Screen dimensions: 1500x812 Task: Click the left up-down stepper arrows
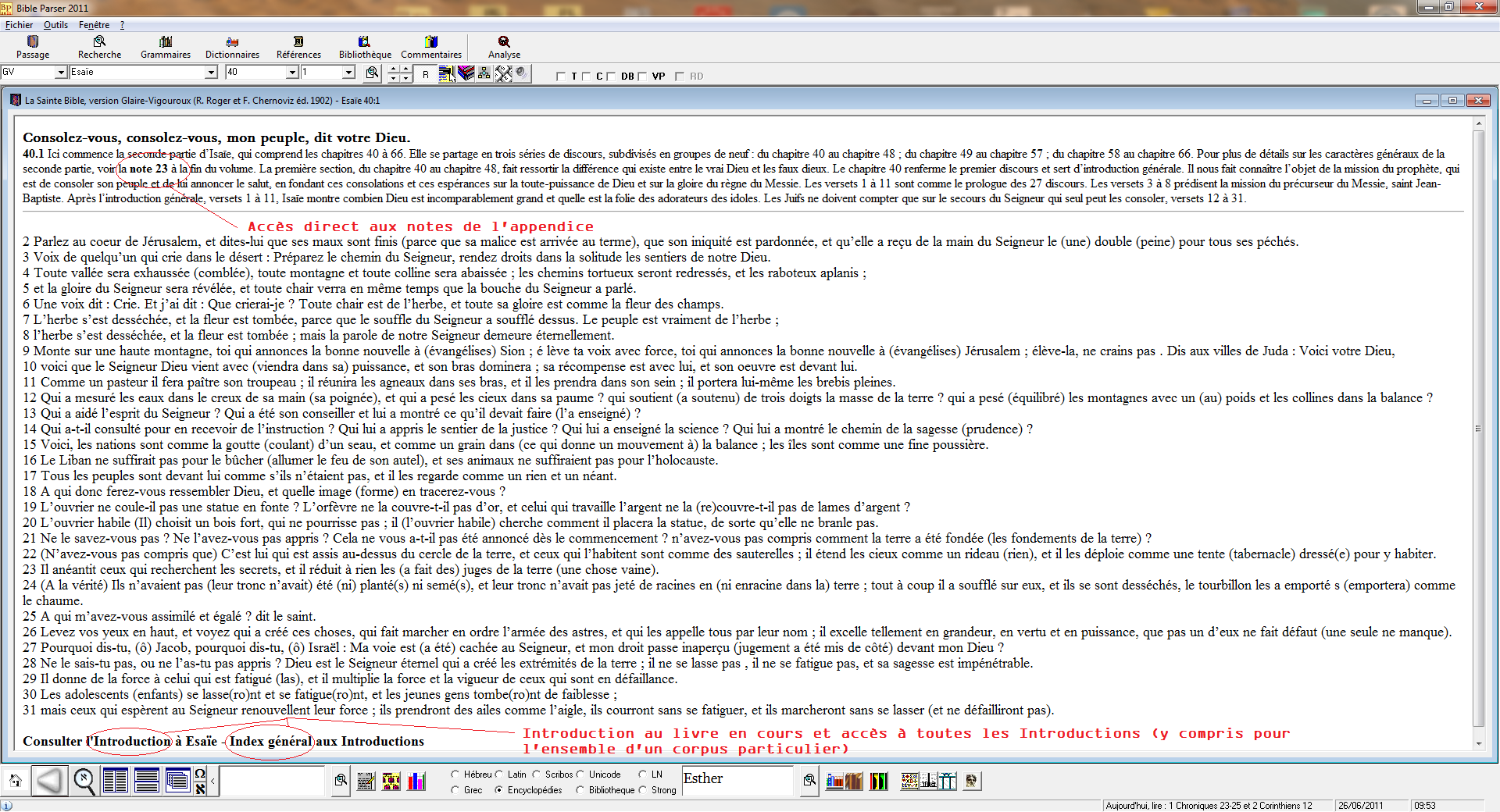(393, 74)
